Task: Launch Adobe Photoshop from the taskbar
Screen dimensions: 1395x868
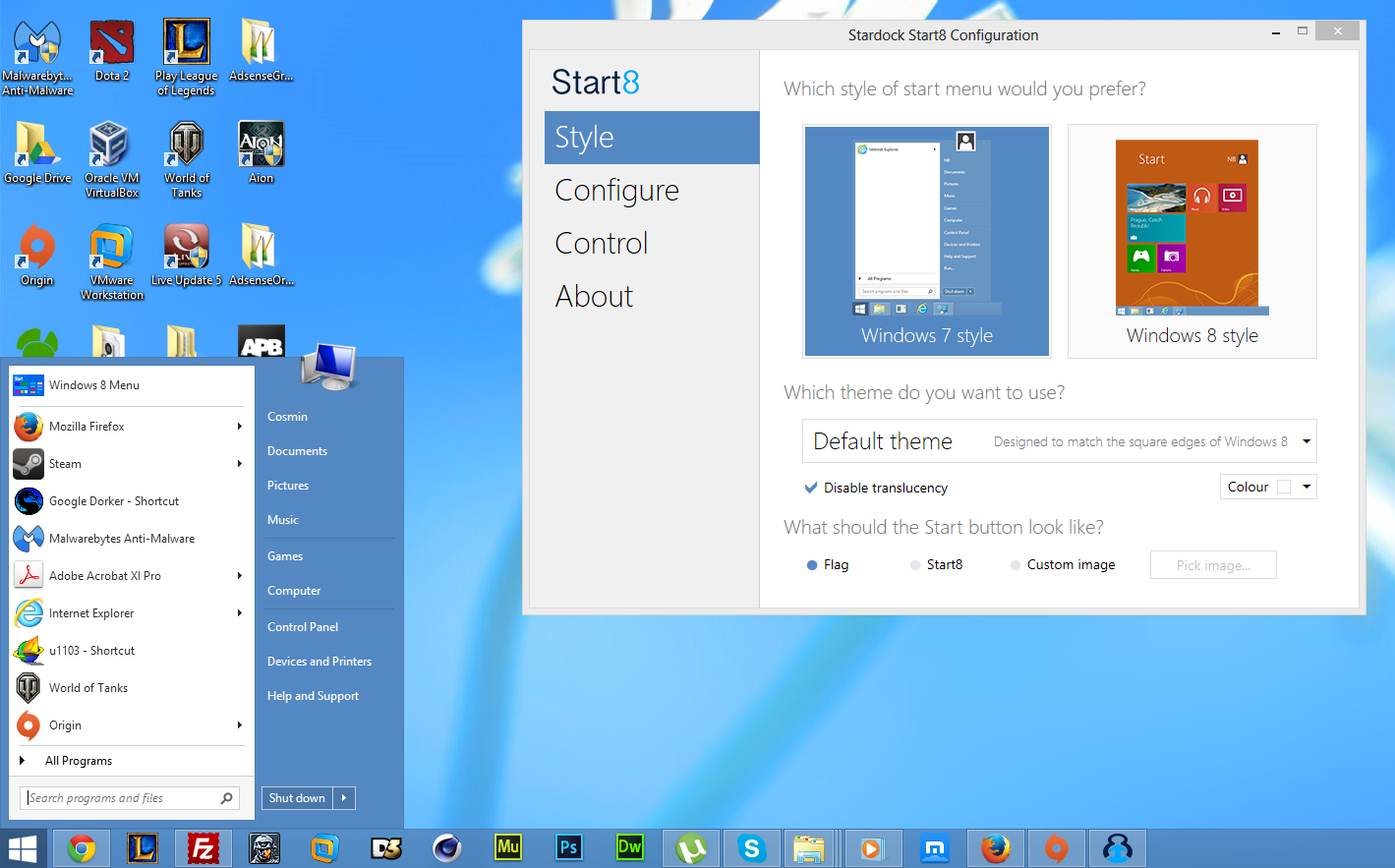Action: click(569, 848)
